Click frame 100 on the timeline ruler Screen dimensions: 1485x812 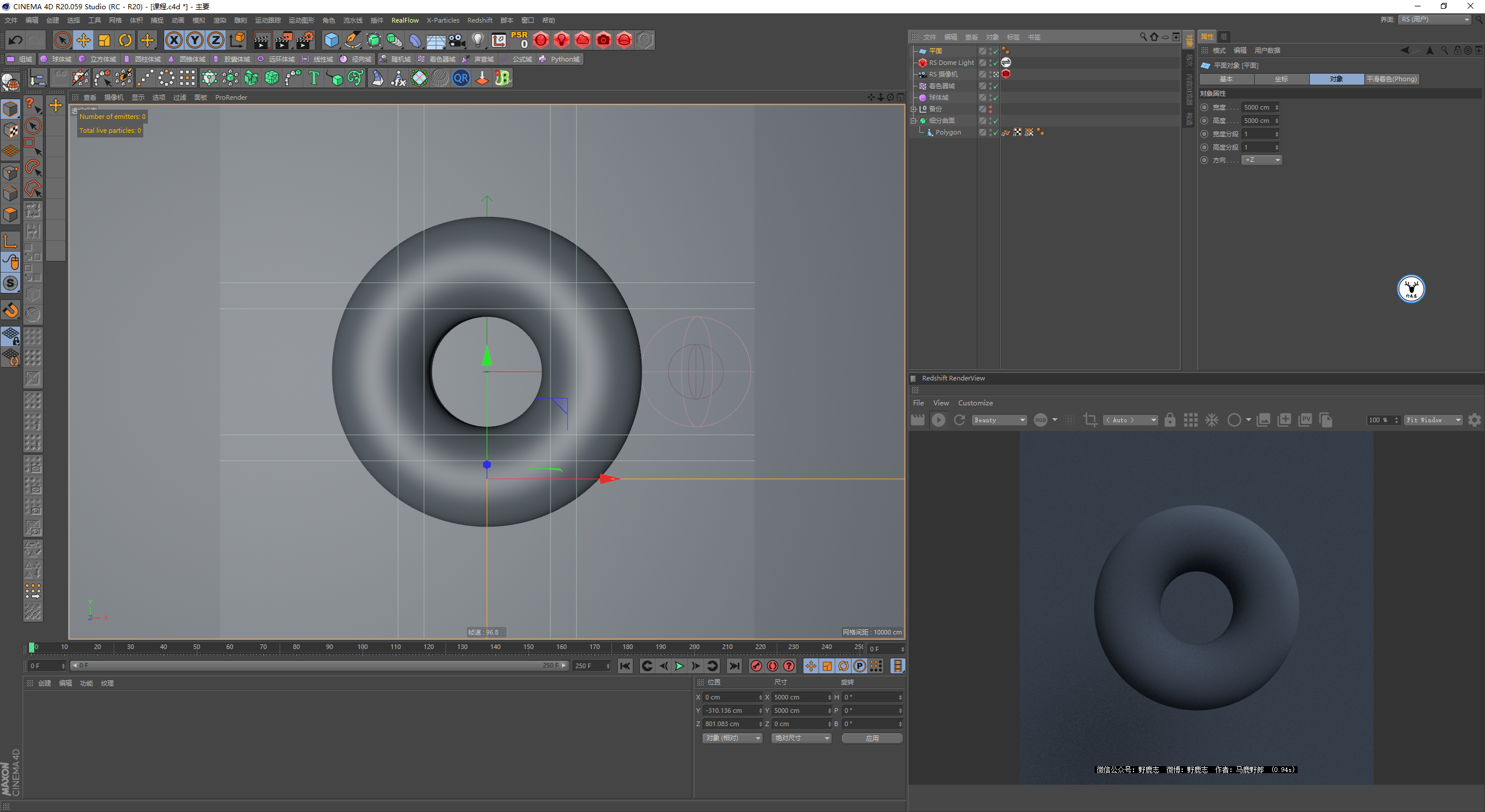(x=363, y=647)
